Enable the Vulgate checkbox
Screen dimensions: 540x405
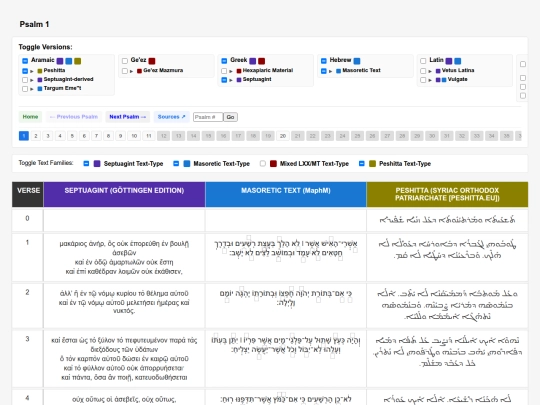423,80
